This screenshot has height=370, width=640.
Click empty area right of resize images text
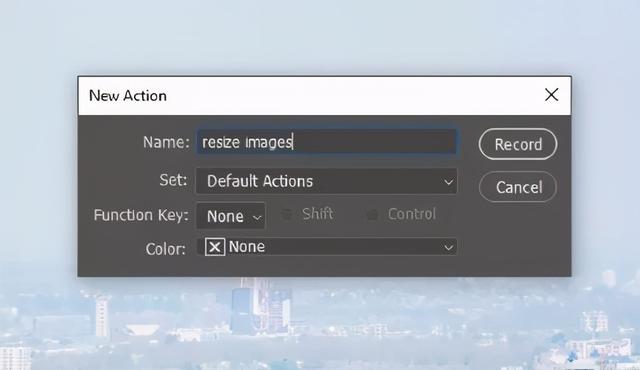pos(373,142)
